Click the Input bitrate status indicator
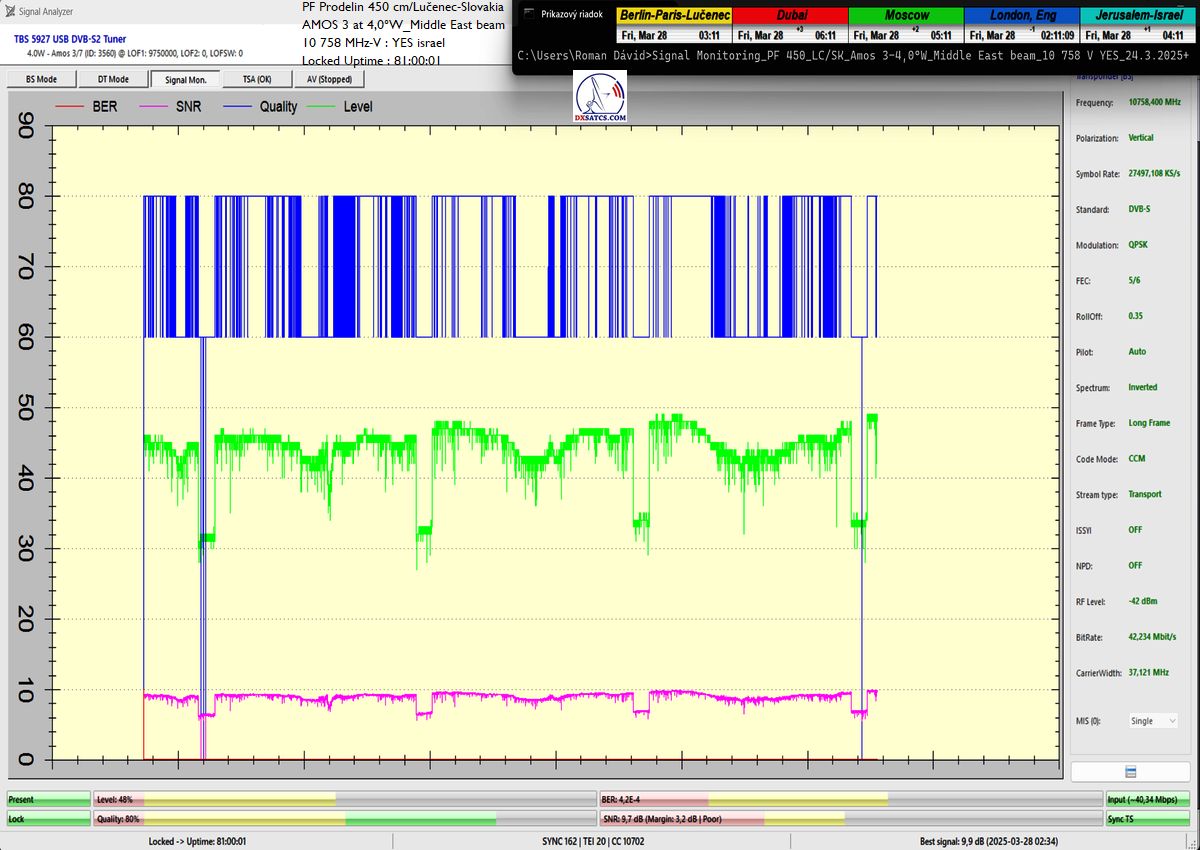The width and height of the screenshot is (1200, 850). 1149,800
